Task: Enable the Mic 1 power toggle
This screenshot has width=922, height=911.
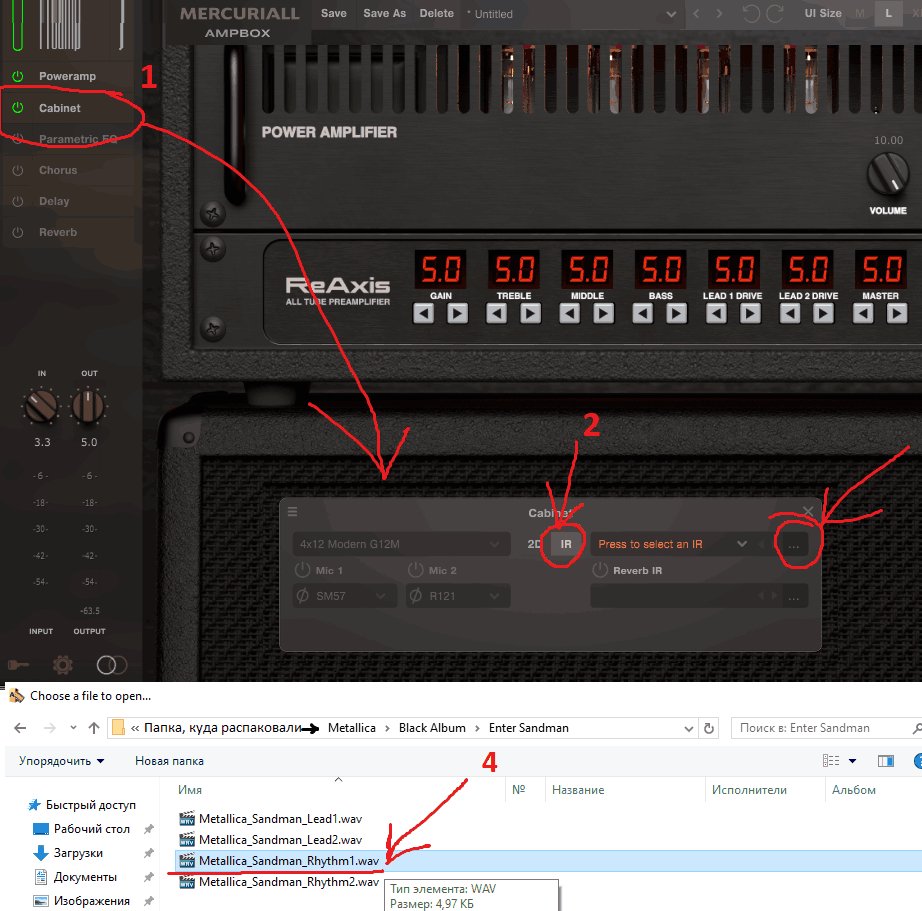Action: (303, 570)
